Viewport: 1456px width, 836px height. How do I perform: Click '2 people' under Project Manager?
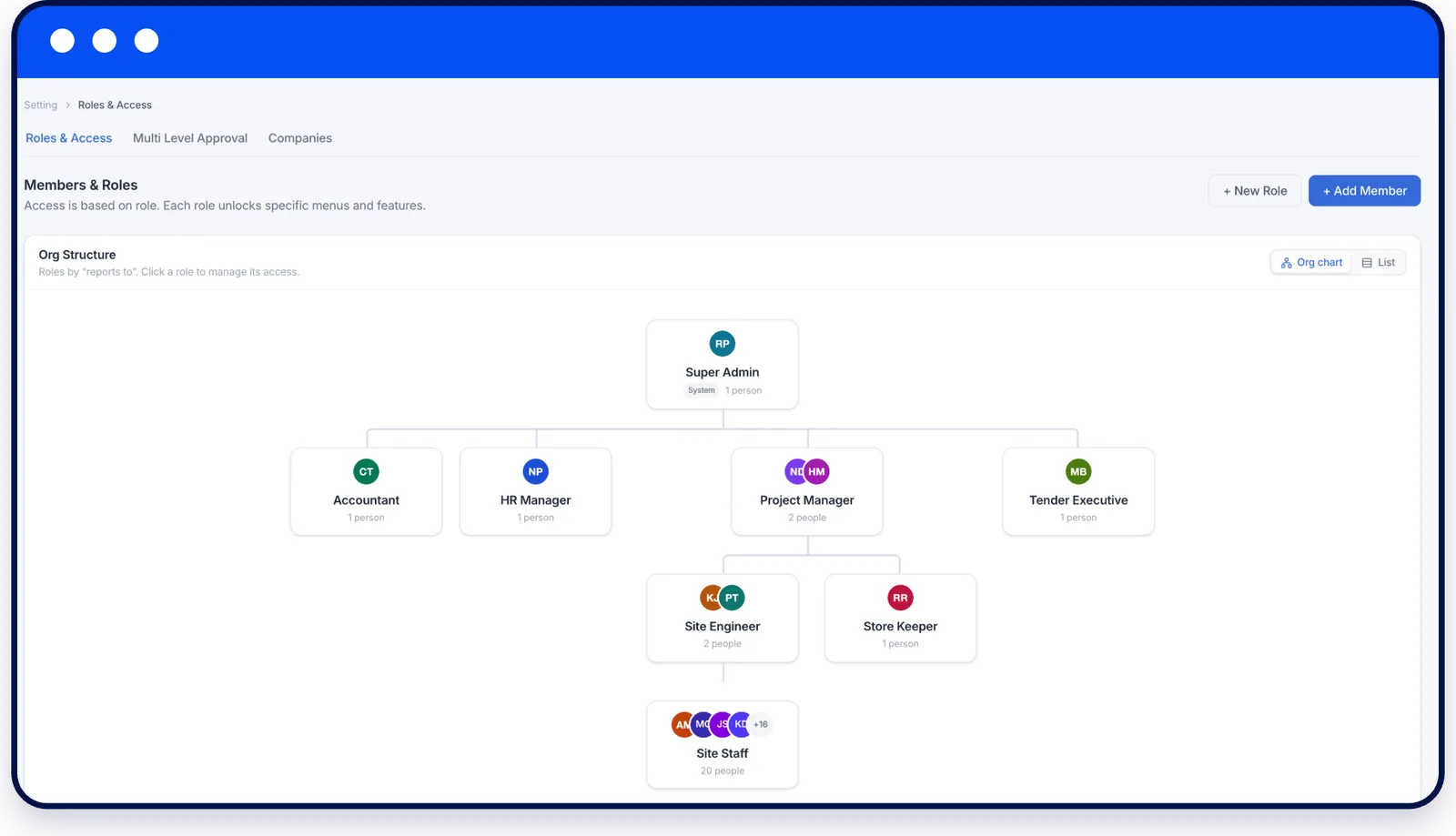coord(807,518)
